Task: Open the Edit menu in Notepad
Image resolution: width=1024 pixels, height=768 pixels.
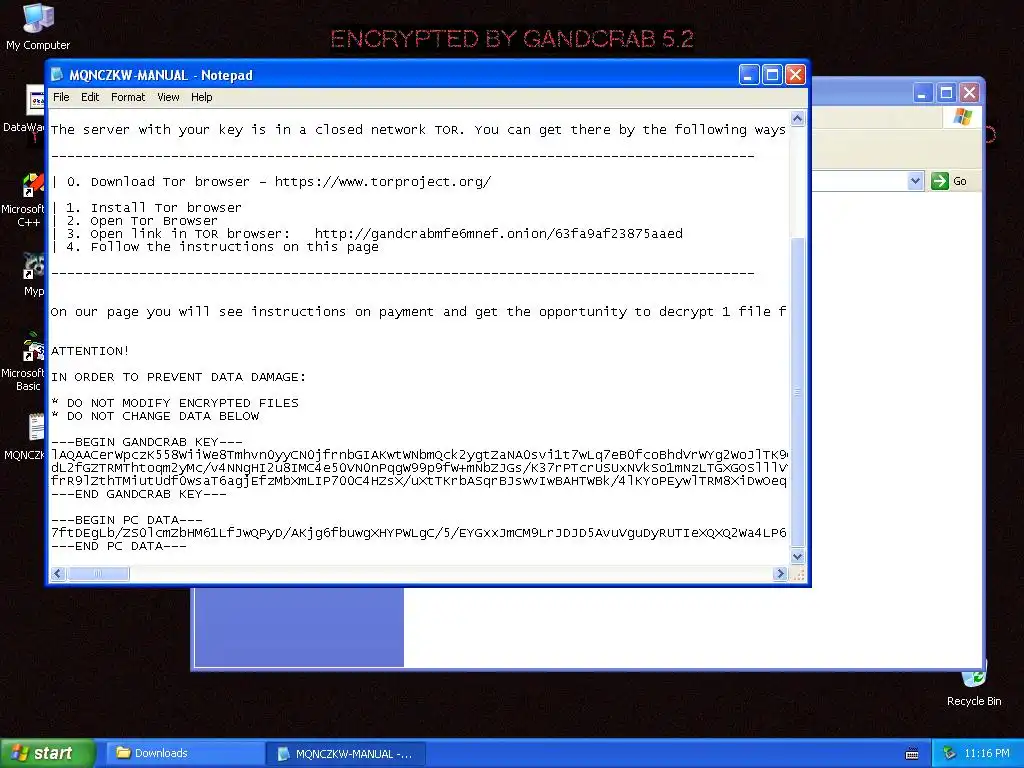Action: (90, 97)
